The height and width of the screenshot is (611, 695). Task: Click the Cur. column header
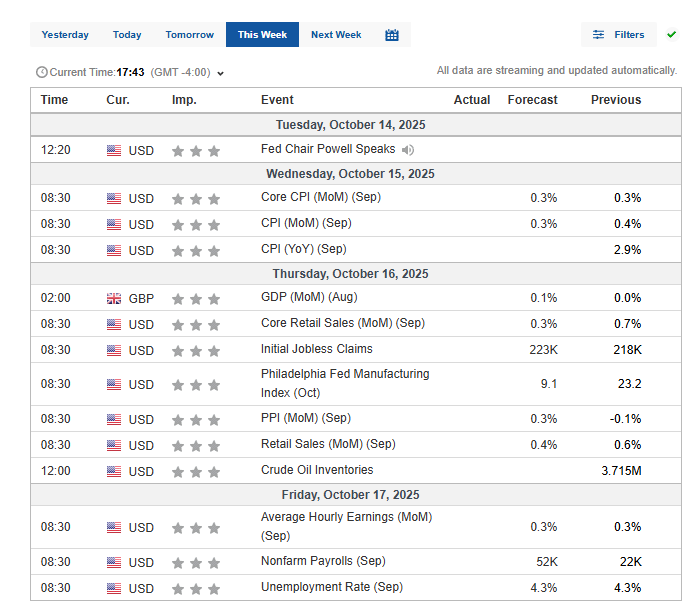[118, 100]
